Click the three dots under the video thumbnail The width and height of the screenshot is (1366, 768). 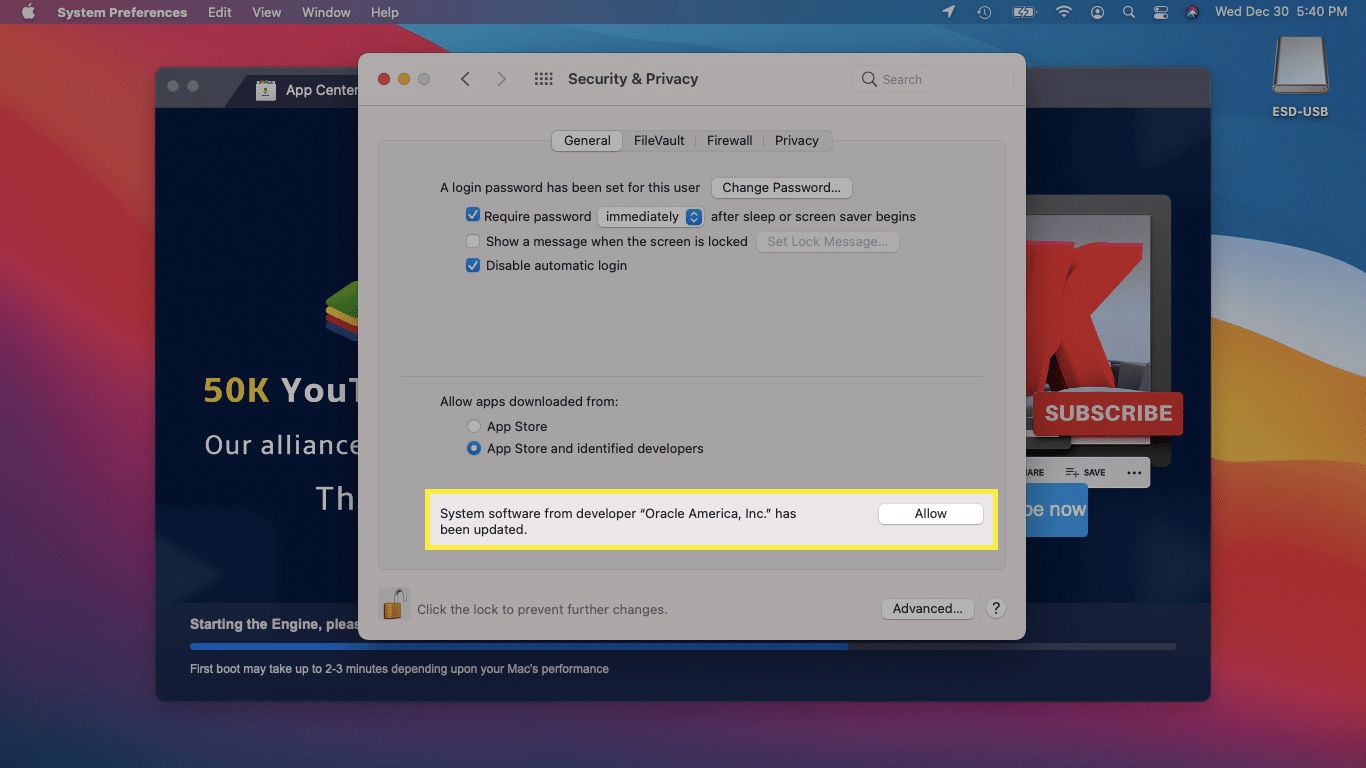[x=1134, y=473]
